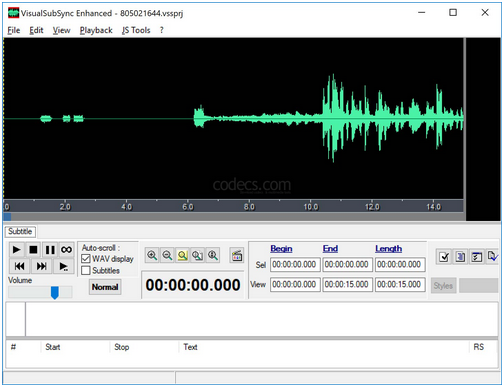Toggle loop playback infinity button
This screenshot has width=504, height=387.
tap(66, 249)
